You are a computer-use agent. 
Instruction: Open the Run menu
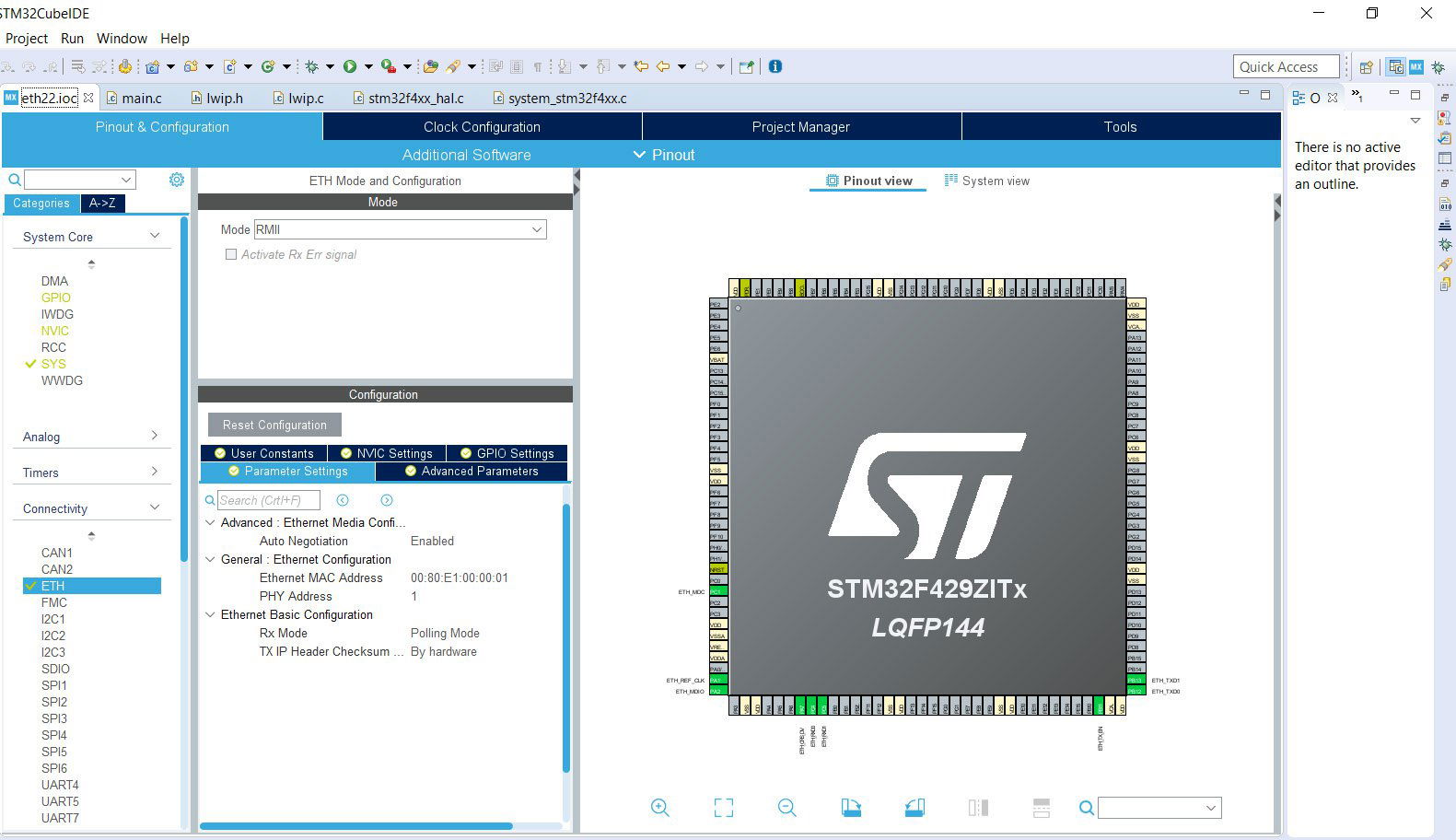[x=72, y=39]
